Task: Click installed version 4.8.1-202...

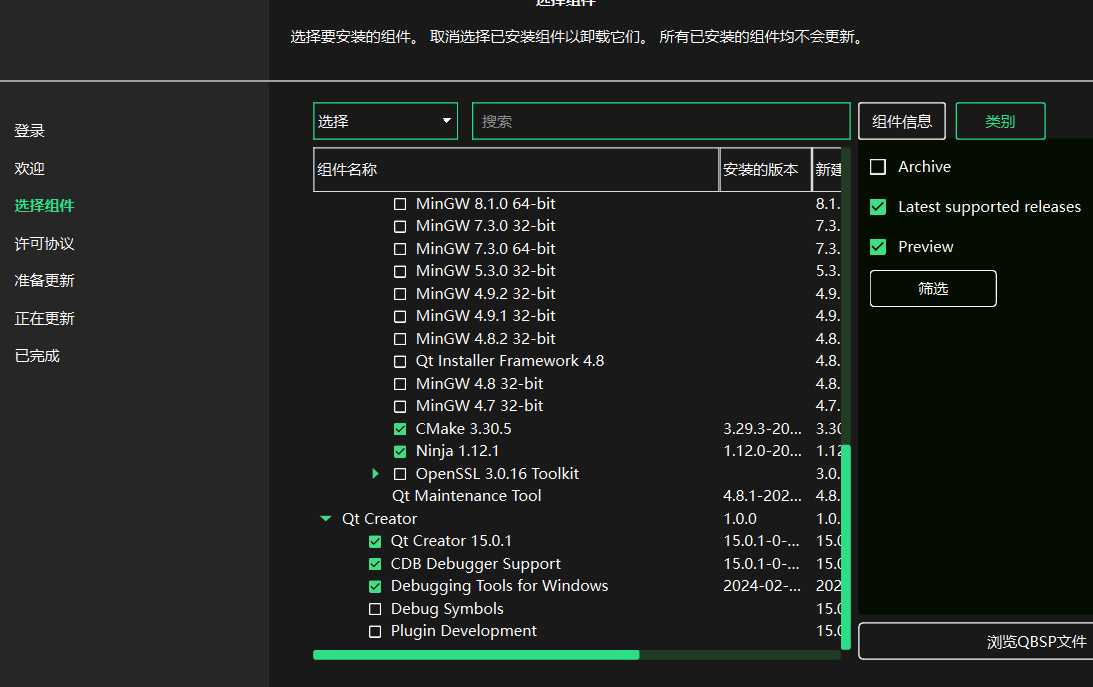Action: tap(762, 496)
